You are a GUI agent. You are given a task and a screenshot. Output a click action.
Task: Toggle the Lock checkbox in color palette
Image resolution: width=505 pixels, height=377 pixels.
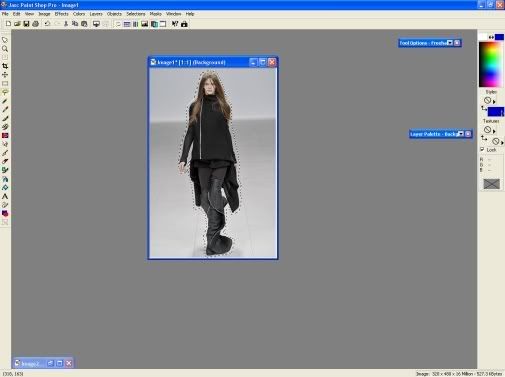tap(482, 149)
